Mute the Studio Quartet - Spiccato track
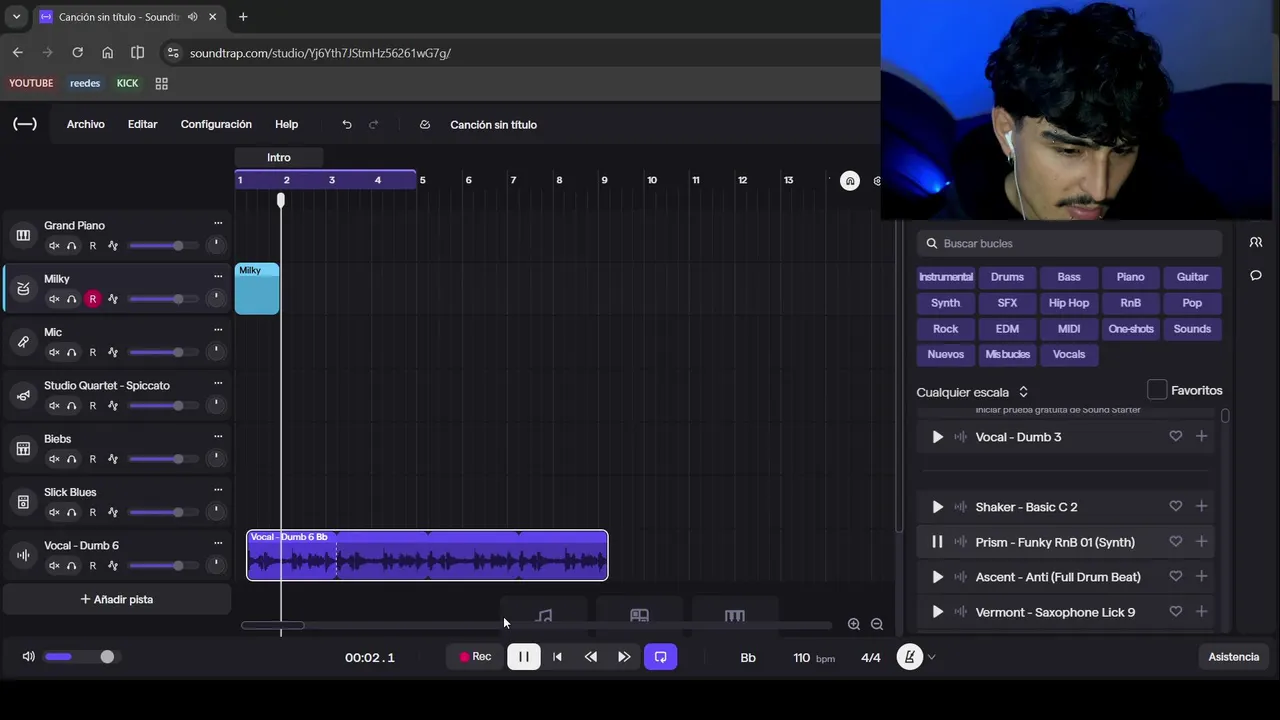 coord(55,405)
